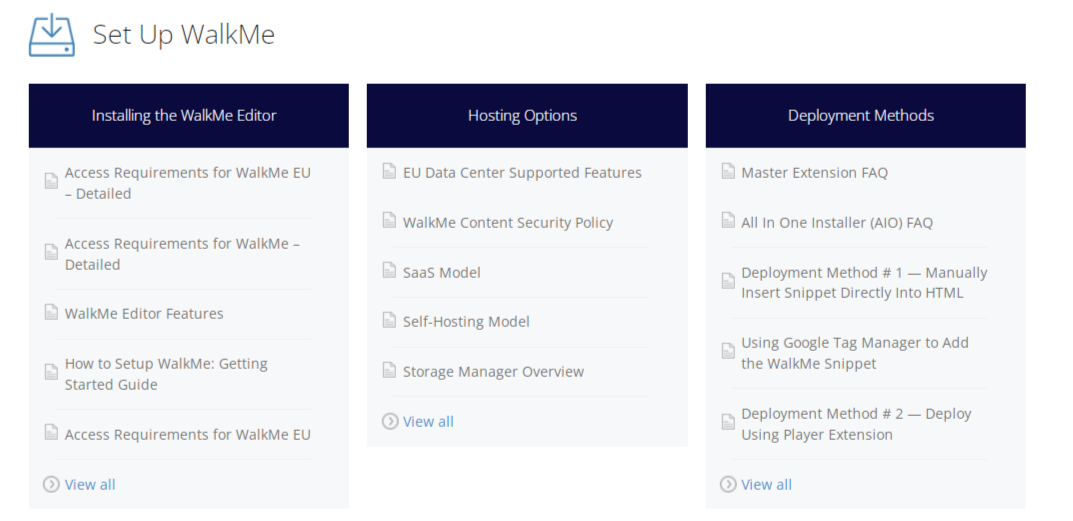The width and height of the screenshot is (1073, 521).
Task: Click document icon beside Storage Manager Overview
Action: point(390,371)
